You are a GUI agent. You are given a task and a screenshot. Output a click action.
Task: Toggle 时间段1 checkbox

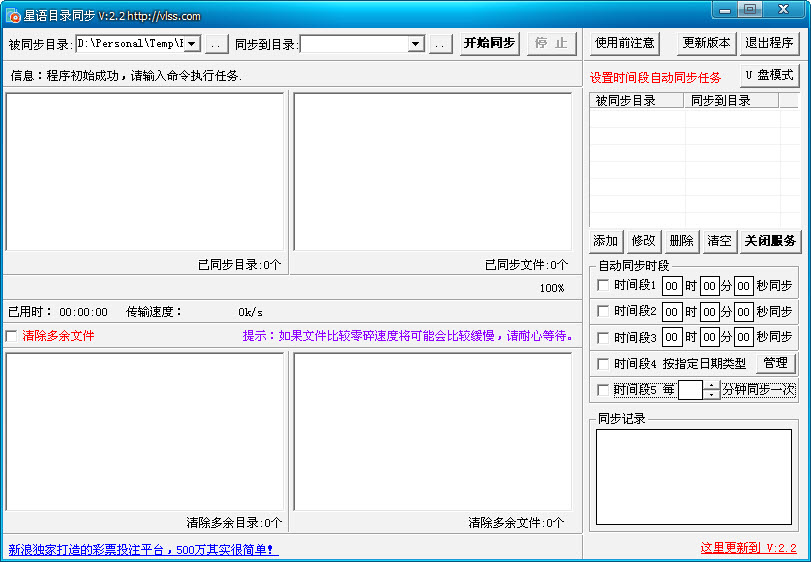pyautogui.click(x=603, y=285)
